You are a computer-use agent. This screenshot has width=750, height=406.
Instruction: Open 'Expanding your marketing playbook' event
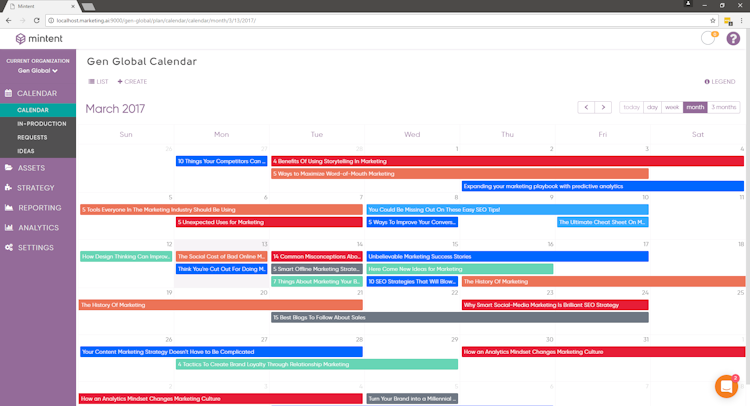click(x=603, y=186)
